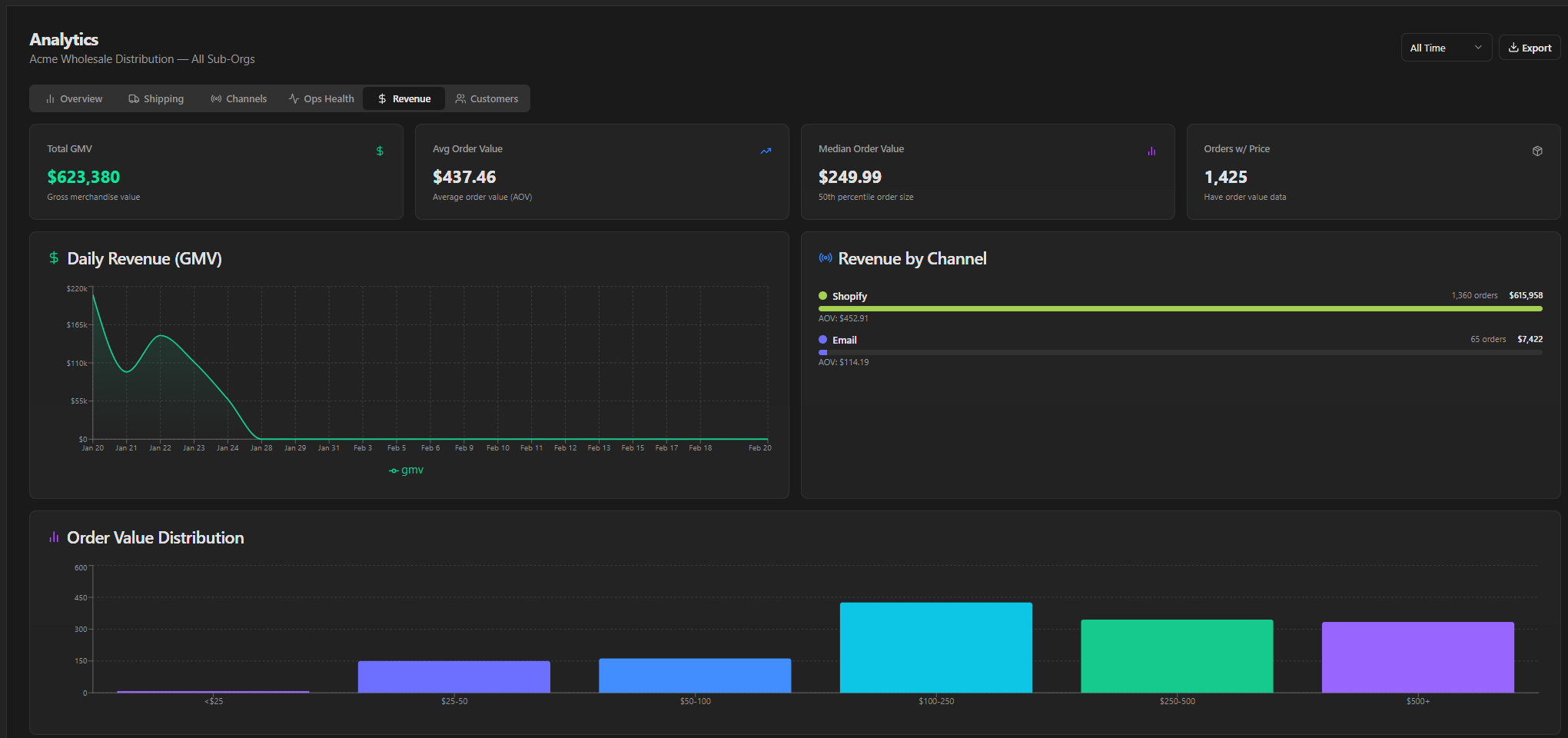Screen dimensions: 1568x738
Task: Switch to the Shipping tab
Action: click(156, 98)
